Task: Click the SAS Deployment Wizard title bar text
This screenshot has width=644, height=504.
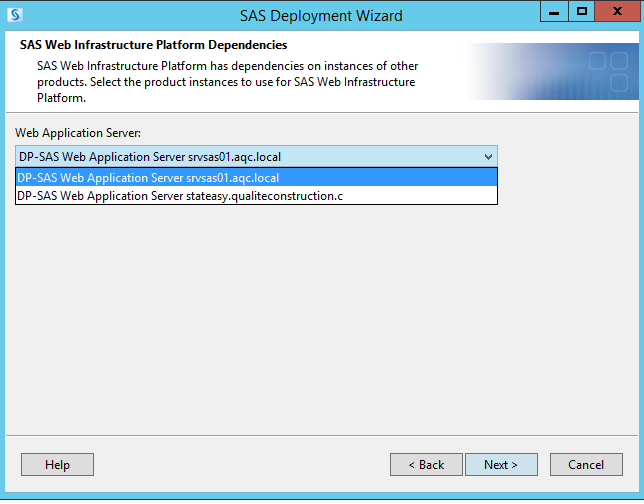Action: [x=321, y=15]
